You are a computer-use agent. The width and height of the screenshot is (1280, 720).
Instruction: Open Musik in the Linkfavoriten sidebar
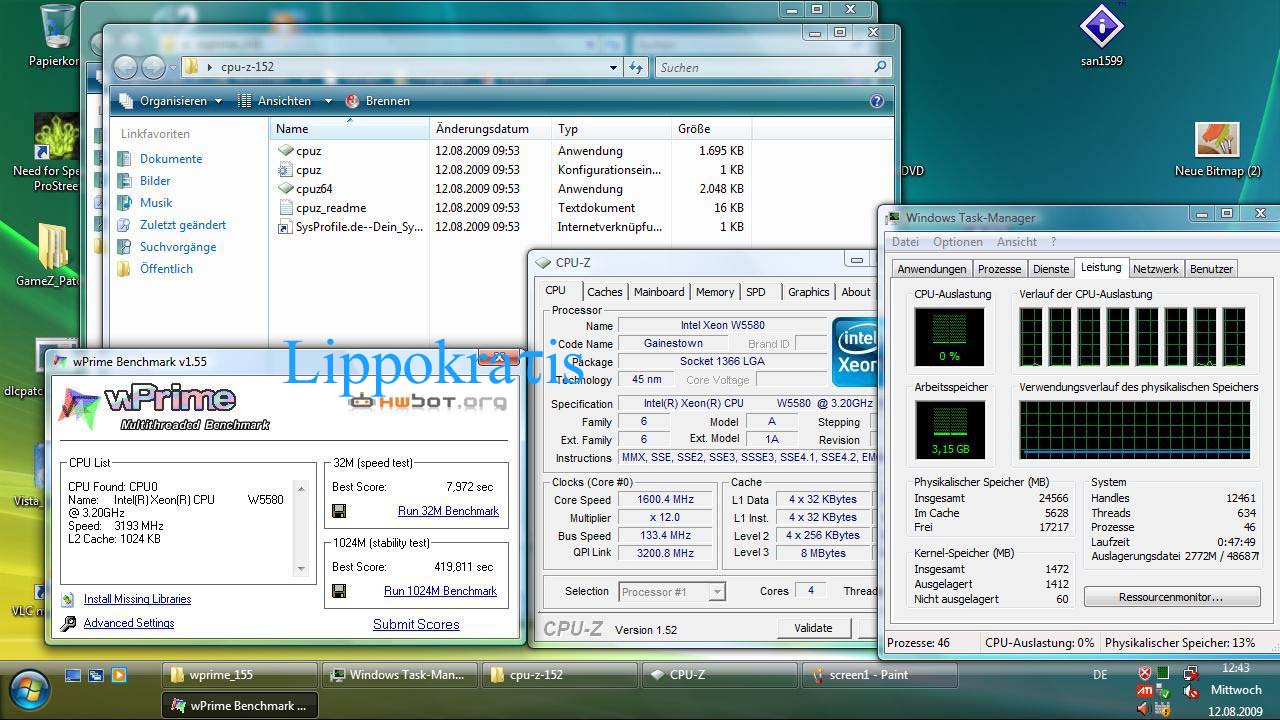(156, 203)
